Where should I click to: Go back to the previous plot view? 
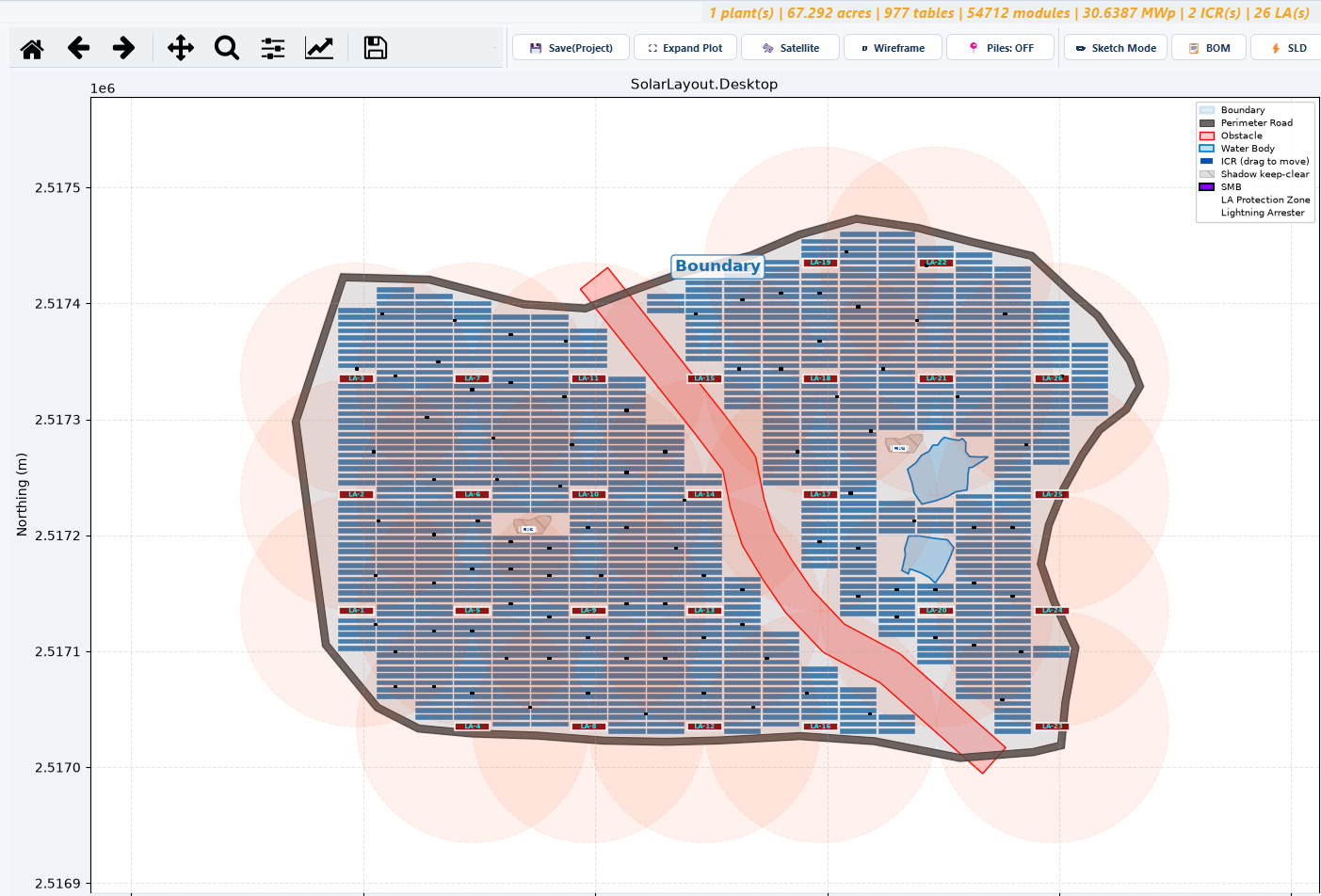[x=79, y=48]
